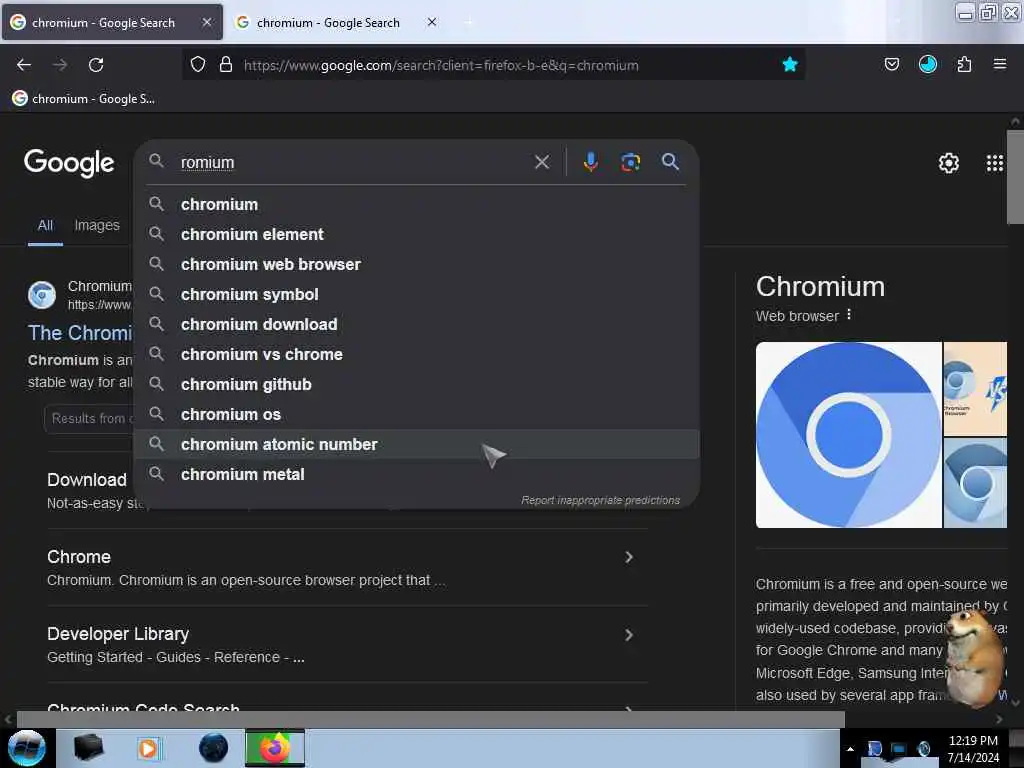Open the Windows Start orb
Image resolution: width=1024 pixels, height=768 pixels.
[27, 748]
